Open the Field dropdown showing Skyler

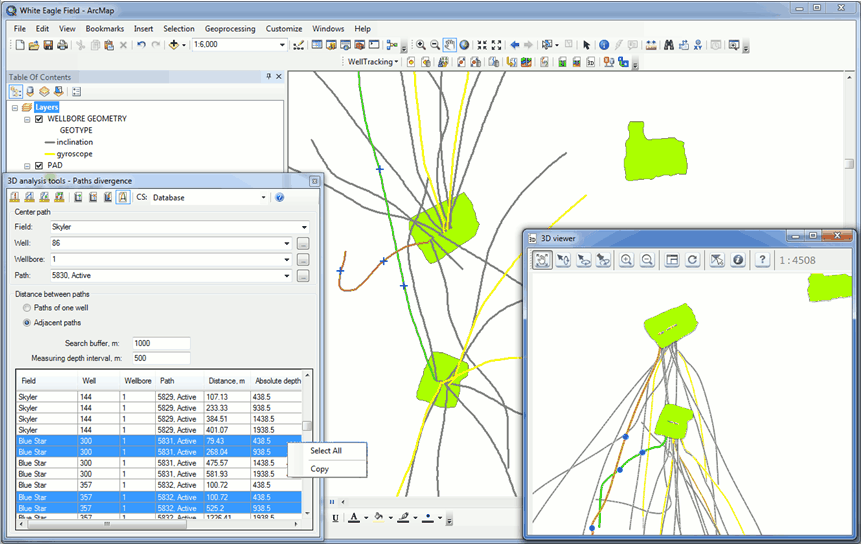304,227
